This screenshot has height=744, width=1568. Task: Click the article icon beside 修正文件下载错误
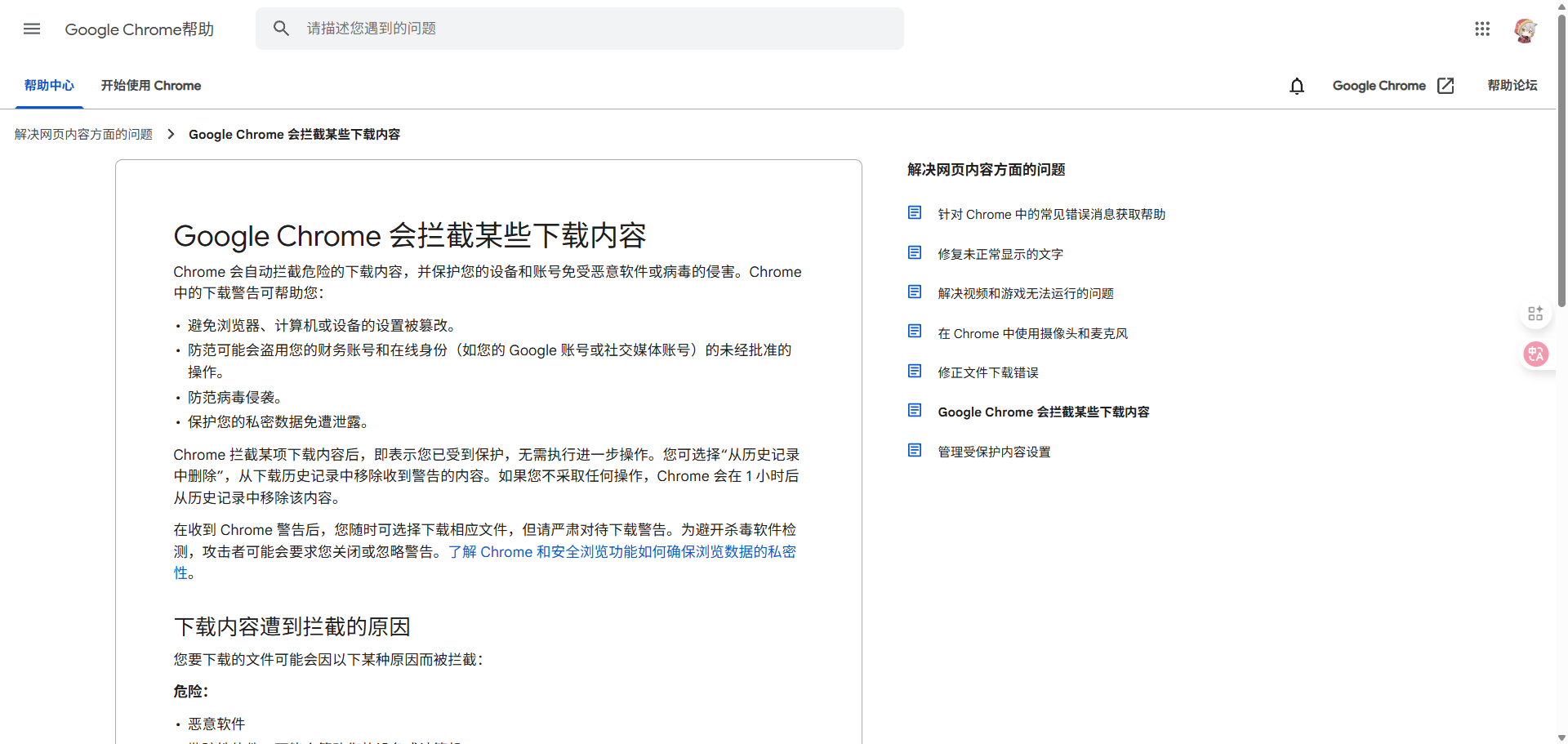tap(915, 372)
